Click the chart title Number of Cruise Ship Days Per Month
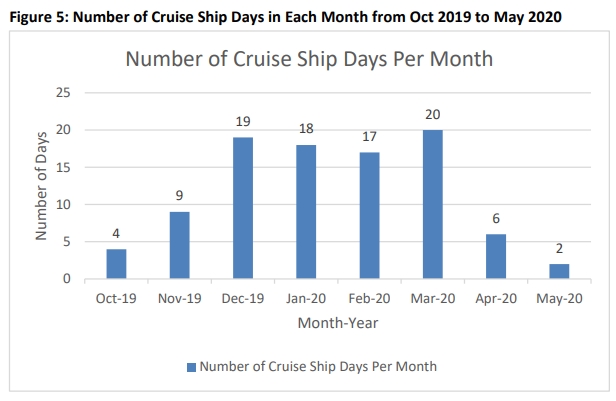Screen dimensions: 616x401 tap(309, 59)
